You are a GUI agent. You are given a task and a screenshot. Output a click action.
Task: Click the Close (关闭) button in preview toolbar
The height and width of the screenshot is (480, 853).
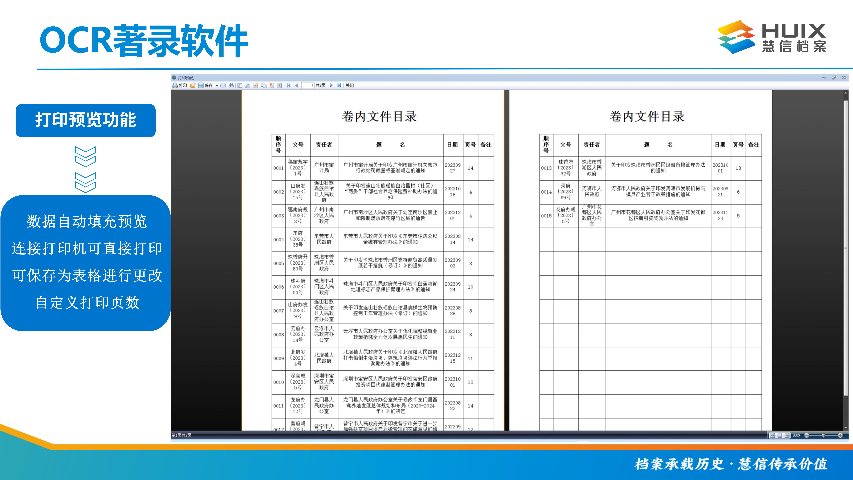[x=350, y=85]
